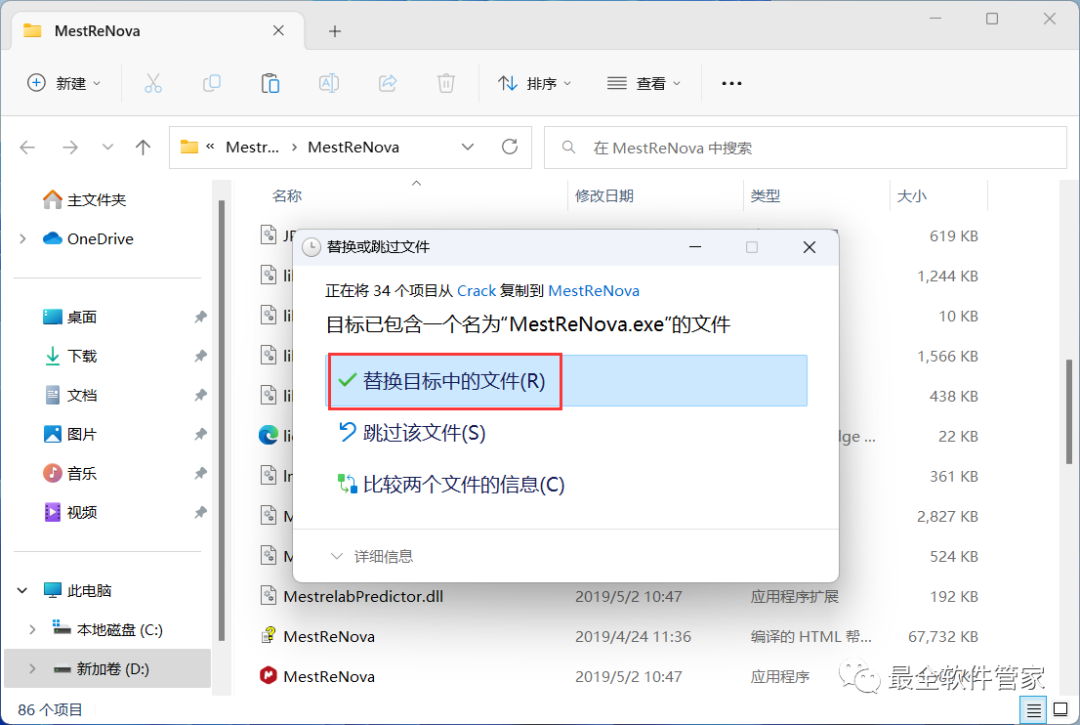Open the 查看 (View) dropdown
1080x725 pixels.
(644, 83)
